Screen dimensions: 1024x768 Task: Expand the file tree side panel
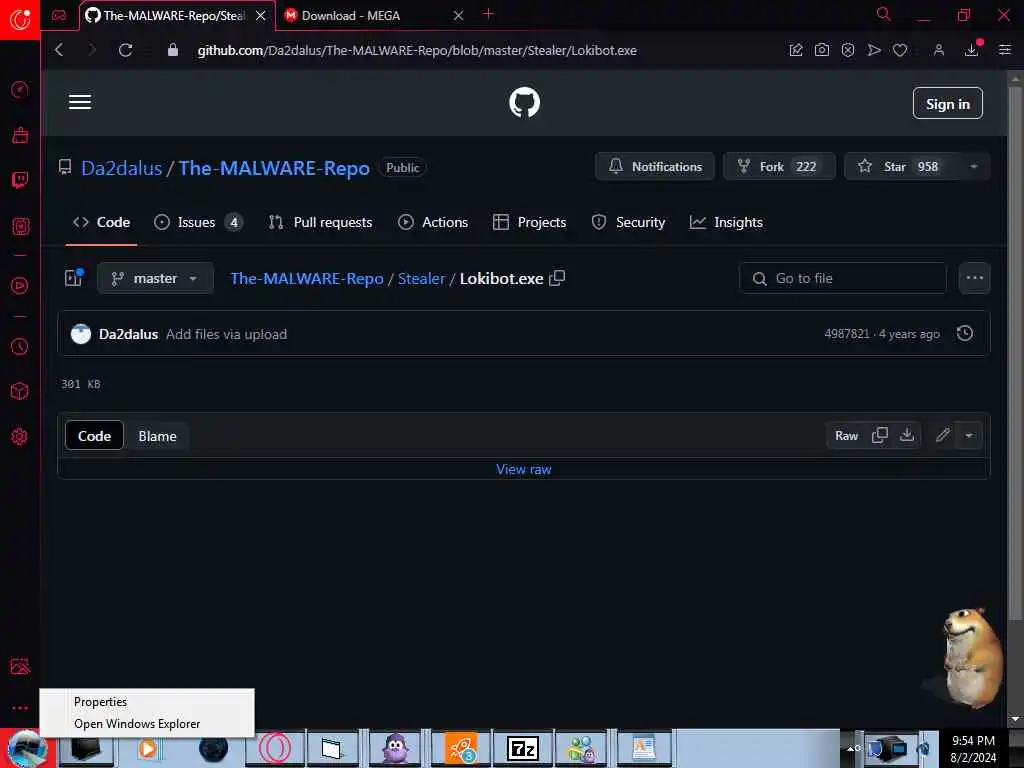point(74,278)
